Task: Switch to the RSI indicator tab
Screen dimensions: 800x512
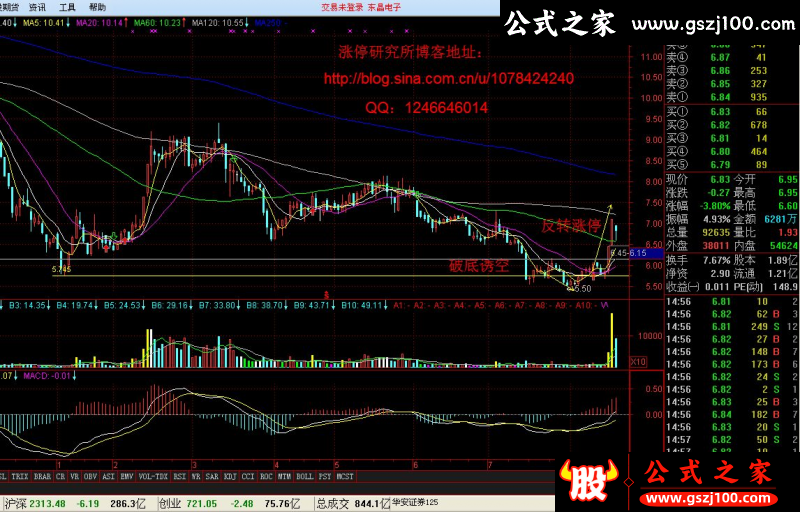Action: click(180, 476)
